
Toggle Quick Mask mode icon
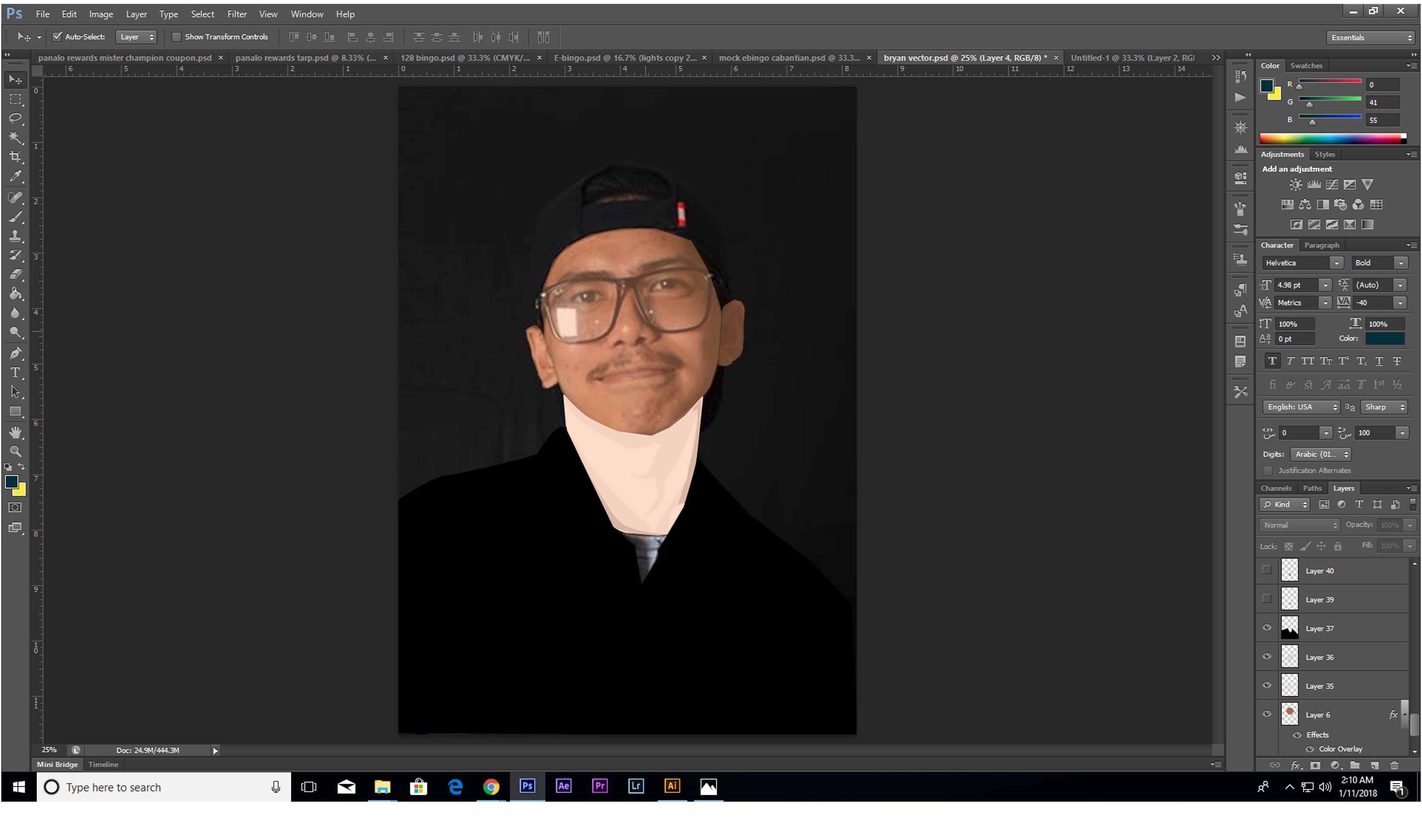click(x=15, y=508)
